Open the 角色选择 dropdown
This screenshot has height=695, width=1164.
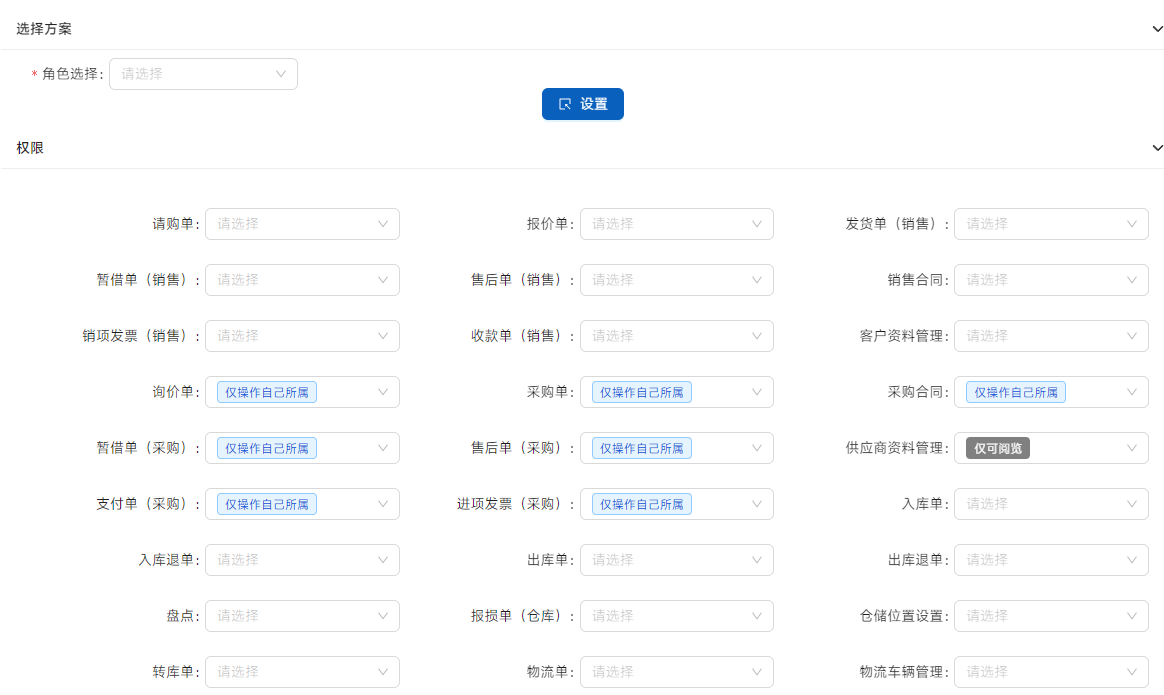pos(202,74)
